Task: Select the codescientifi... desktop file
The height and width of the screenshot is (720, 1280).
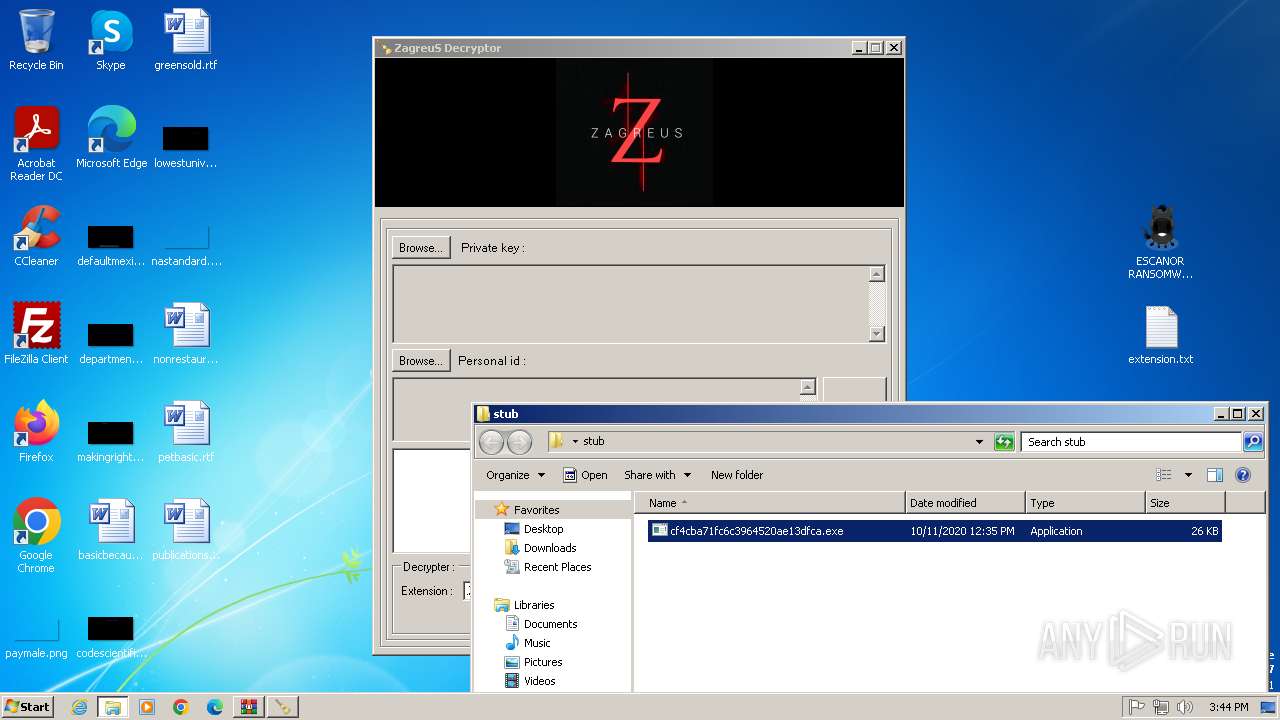Action: click(x=111, y=640)
